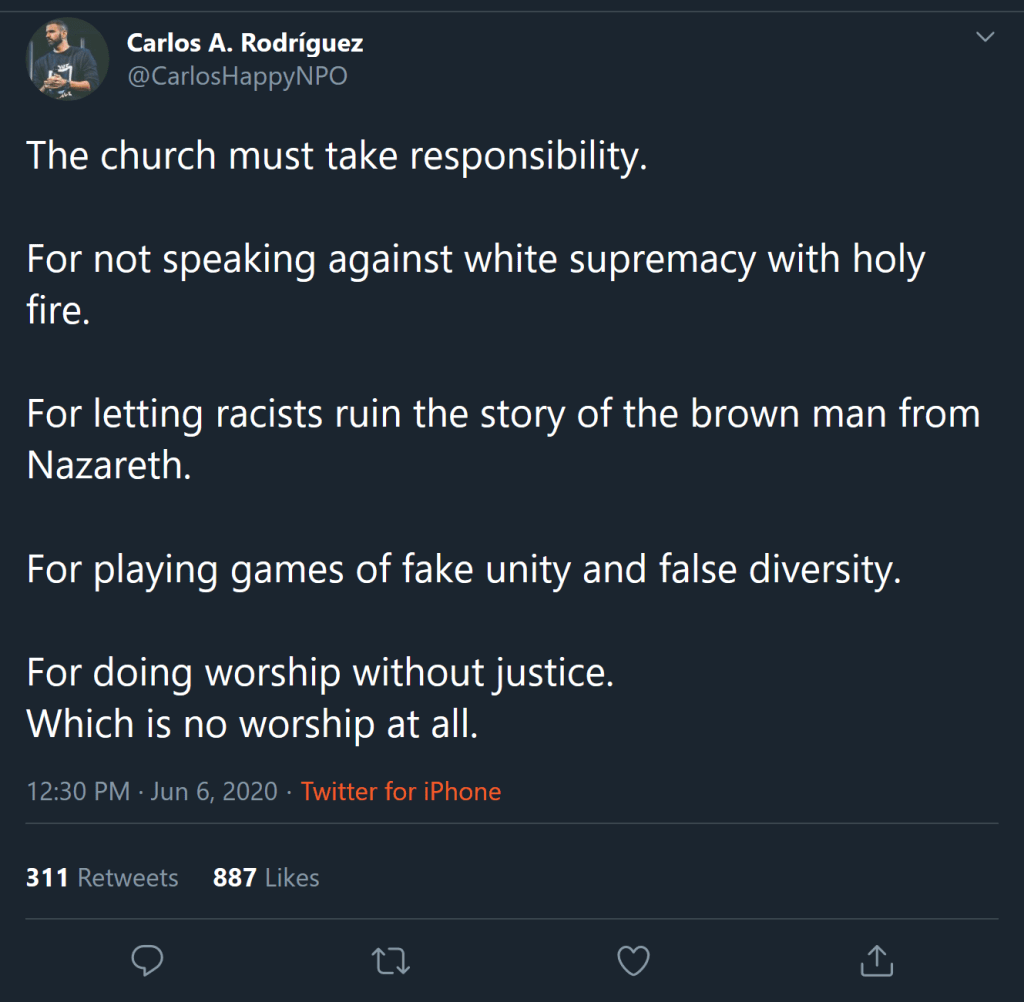Click the Jun 6, 2020 date
The height and width of the screenshot is (1002, 1024).
point(213,792)
